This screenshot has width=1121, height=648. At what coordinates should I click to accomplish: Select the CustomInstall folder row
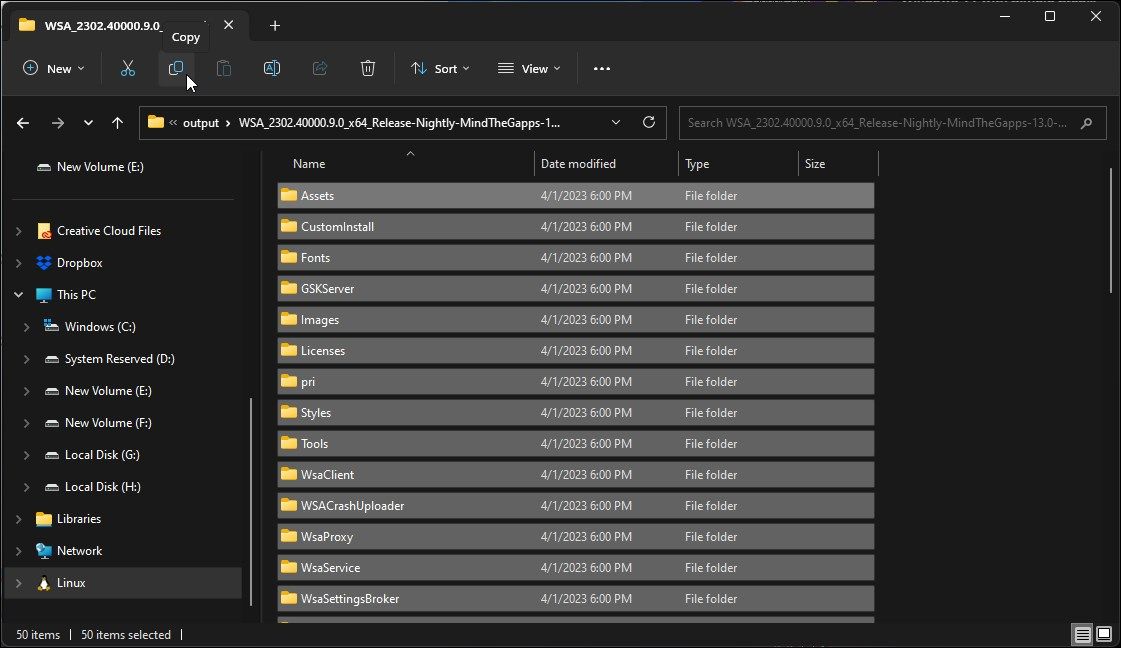coord(576,227)
